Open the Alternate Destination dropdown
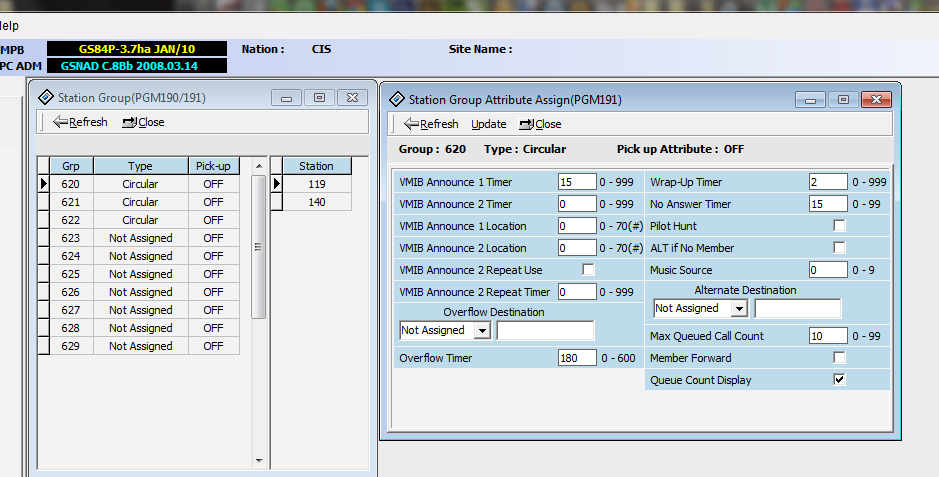Screen dimensions: 939x477 tap(738, 308)
